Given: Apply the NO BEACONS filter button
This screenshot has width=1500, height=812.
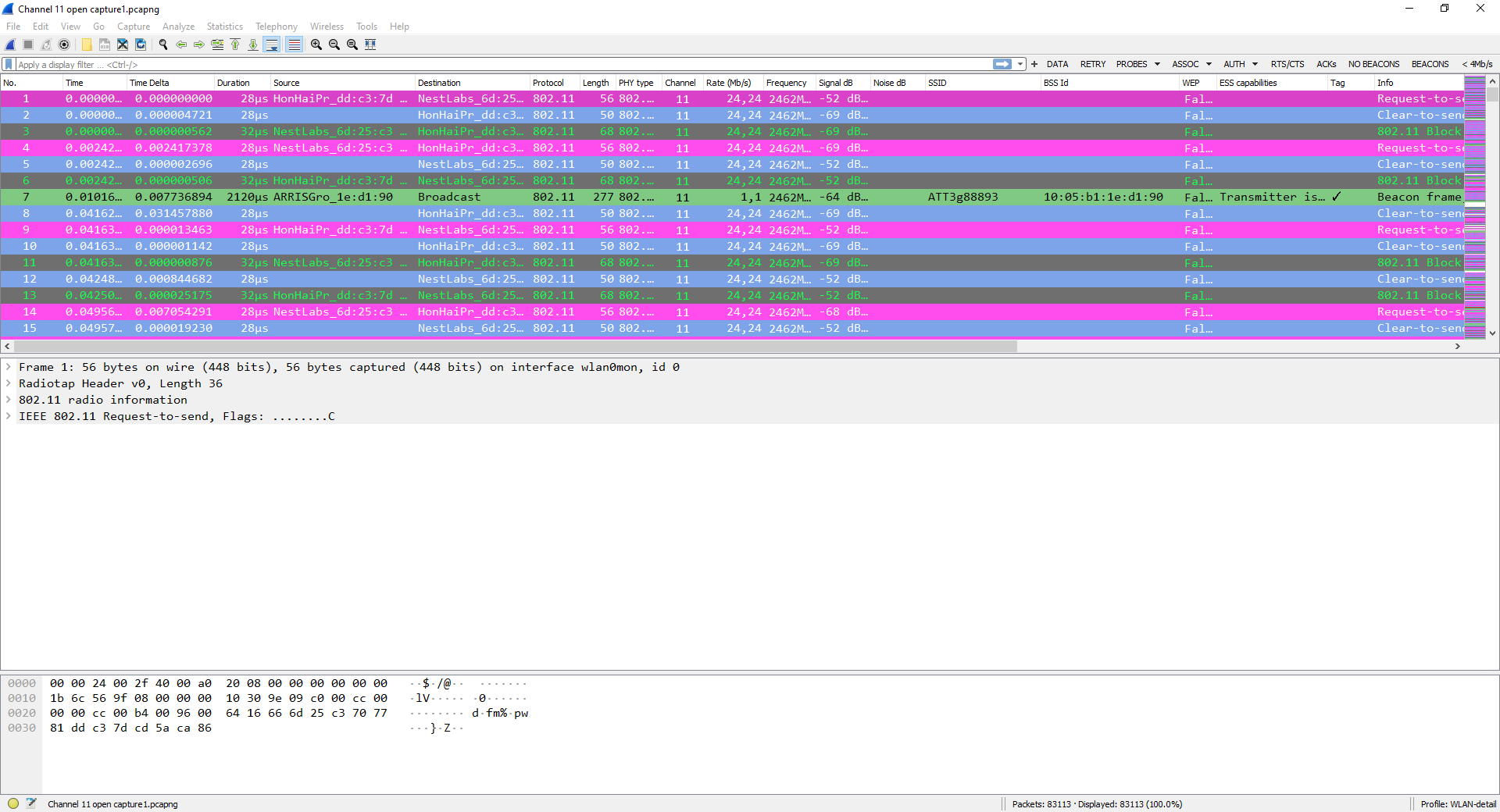Looking at the screenshot, I should pyautogui.click(x=1373, y=64).
